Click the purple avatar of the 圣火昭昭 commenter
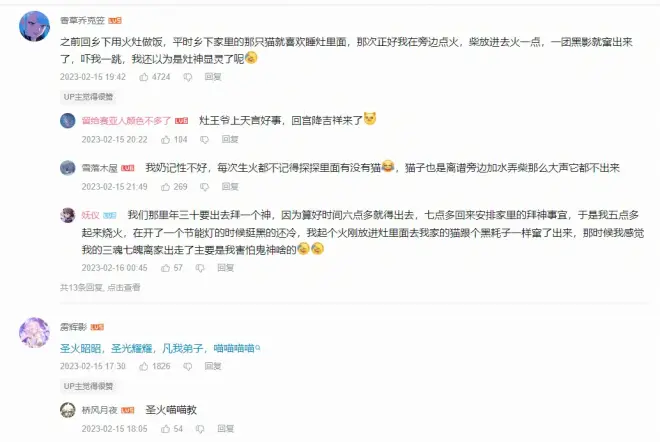 tap(35, 333)
